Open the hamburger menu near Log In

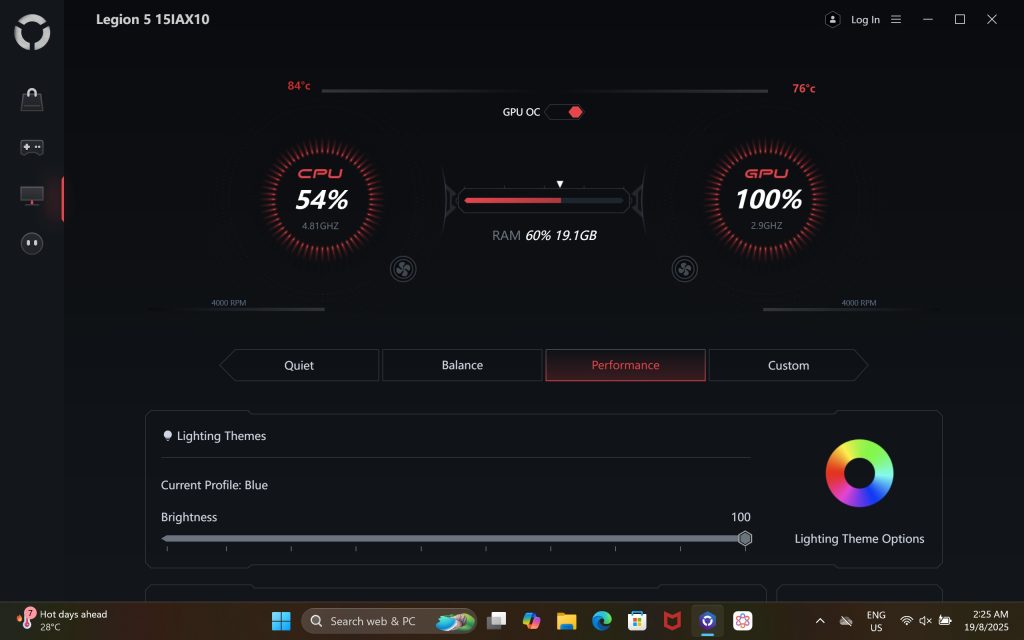click(x=896, y=19)
